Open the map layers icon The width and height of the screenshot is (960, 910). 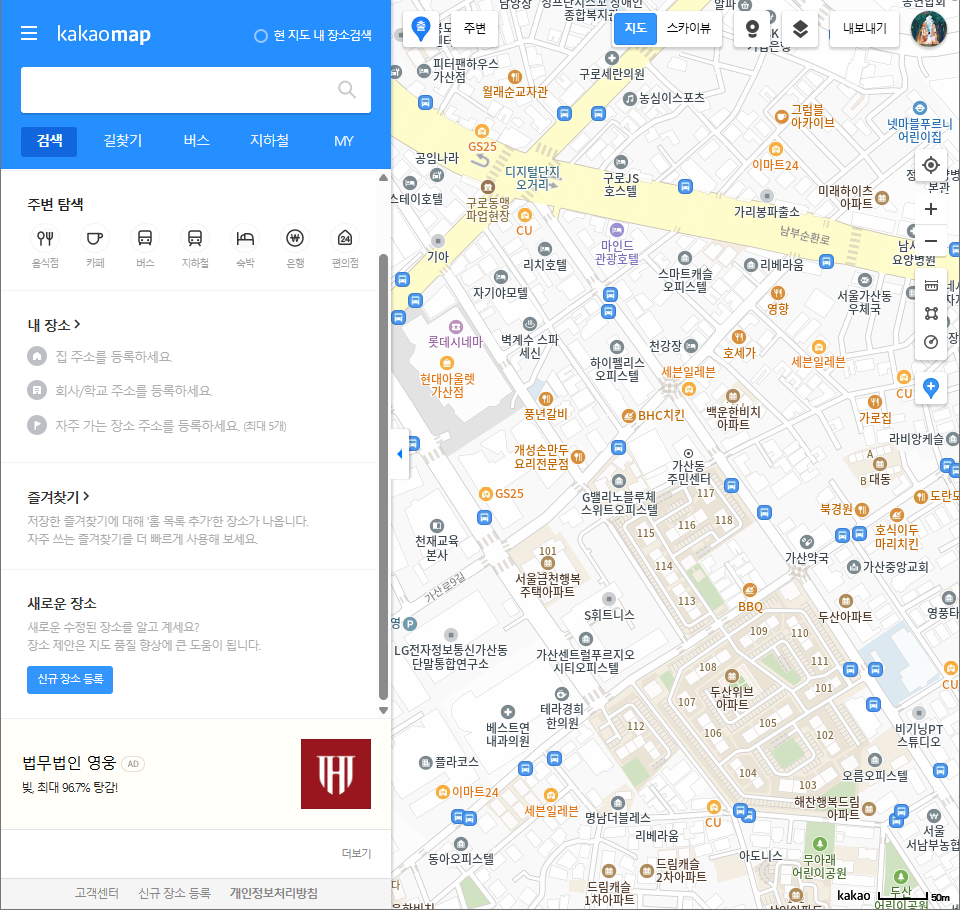tap(800, 29)
